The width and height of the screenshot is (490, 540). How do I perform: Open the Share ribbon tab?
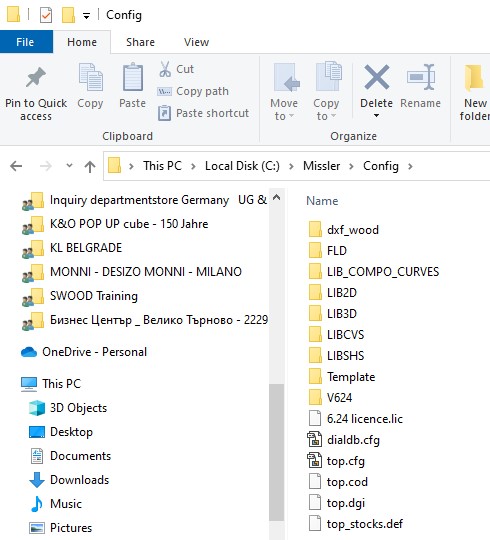140,42
